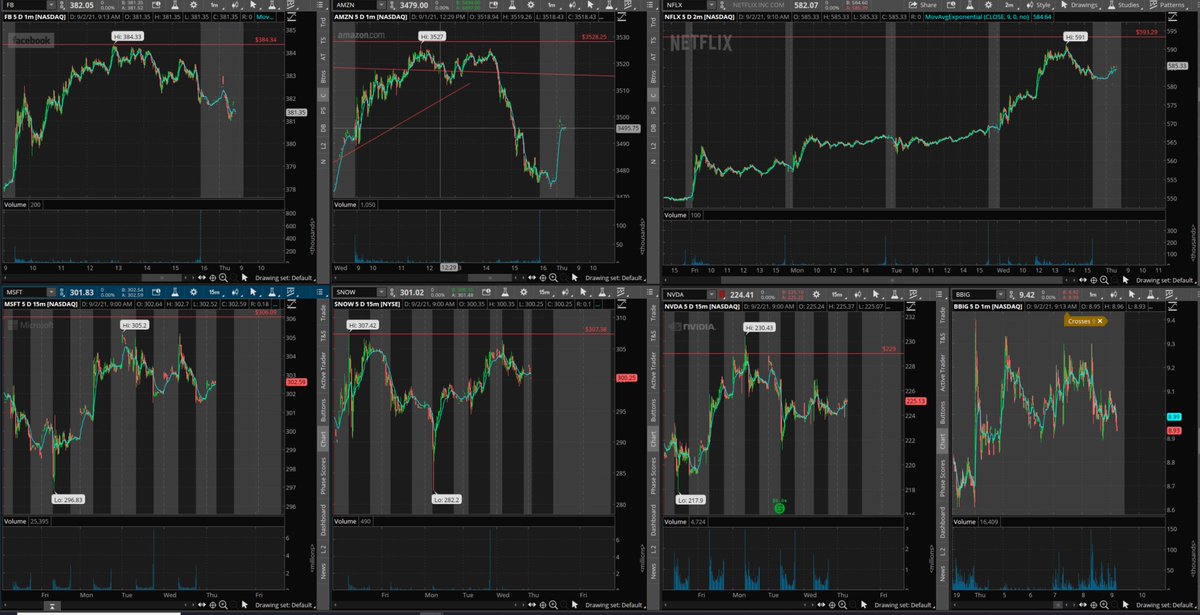Open the Share menu in NFLX chart
This screenshot has height=615, width=1200.
(x=923, y=5)
